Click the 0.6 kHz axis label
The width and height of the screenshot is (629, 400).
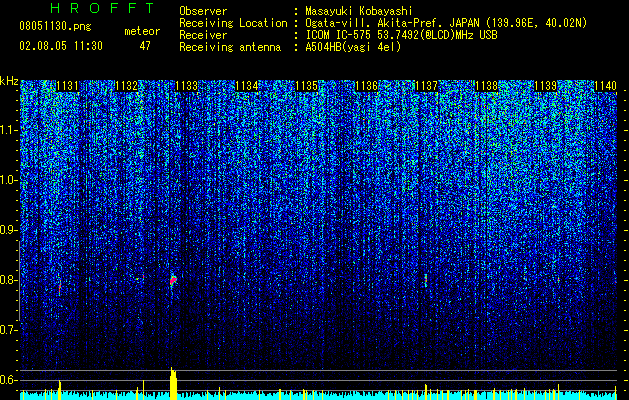[9, 380]
